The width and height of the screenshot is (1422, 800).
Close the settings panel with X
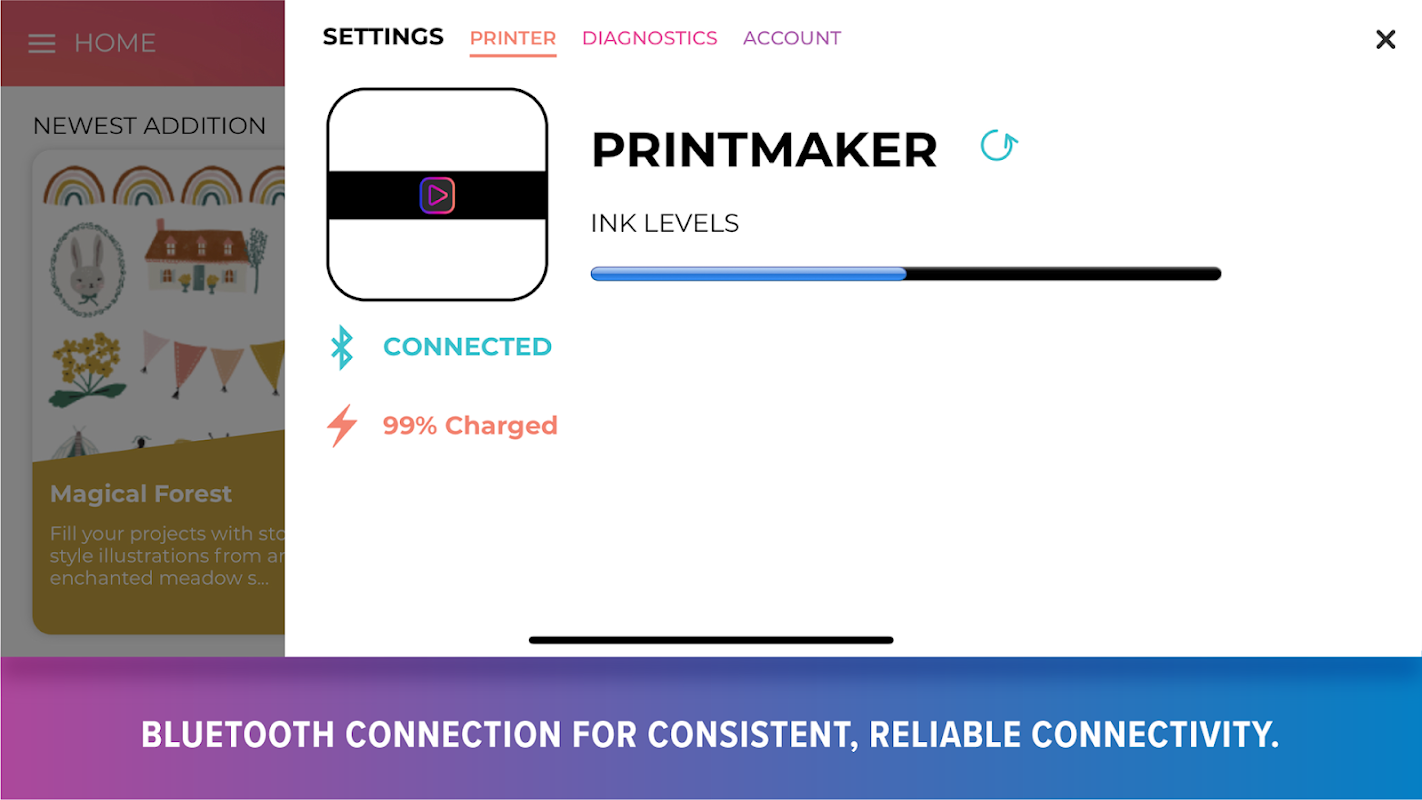pos(1385,39)
